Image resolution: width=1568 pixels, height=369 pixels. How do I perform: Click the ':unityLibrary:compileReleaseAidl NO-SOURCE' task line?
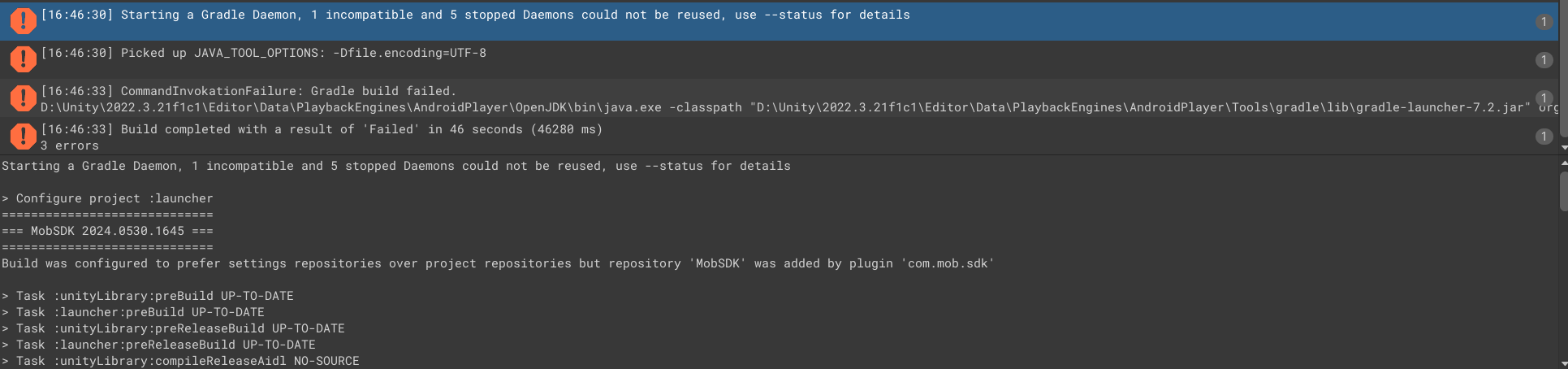(187, 361)
